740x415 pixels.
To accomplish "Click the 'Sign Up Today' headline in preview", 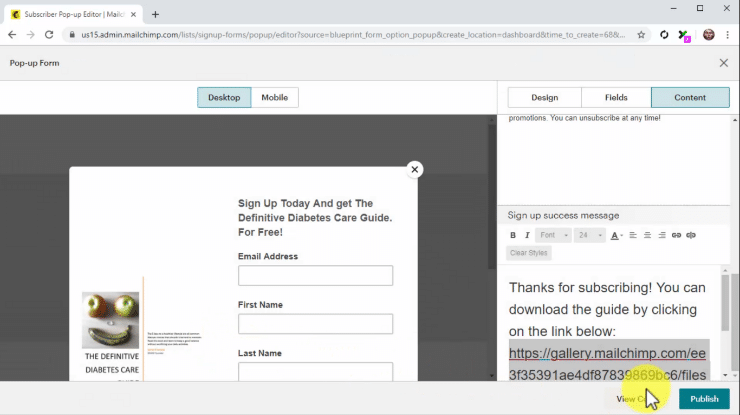I will click(315, 218).
